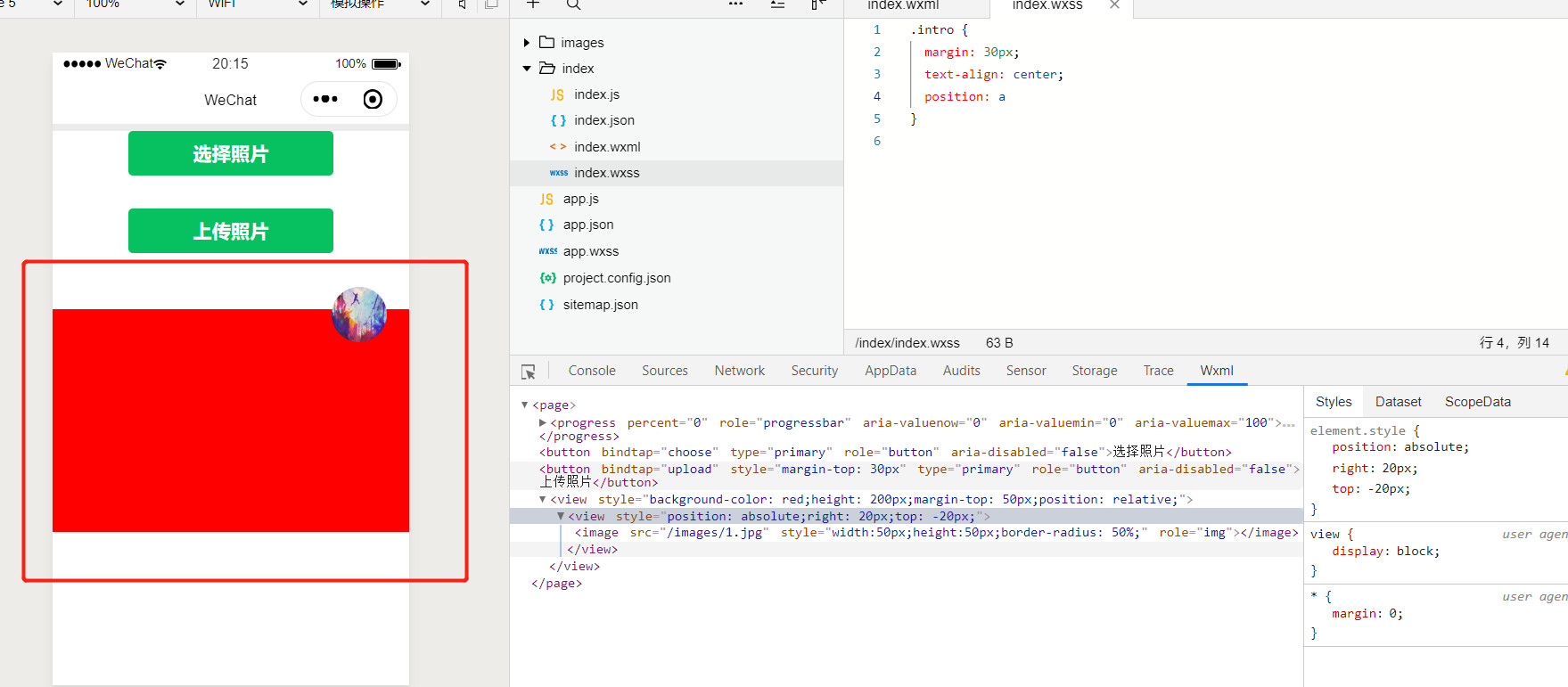Open app.js in the file tree

tap(581, 199)
